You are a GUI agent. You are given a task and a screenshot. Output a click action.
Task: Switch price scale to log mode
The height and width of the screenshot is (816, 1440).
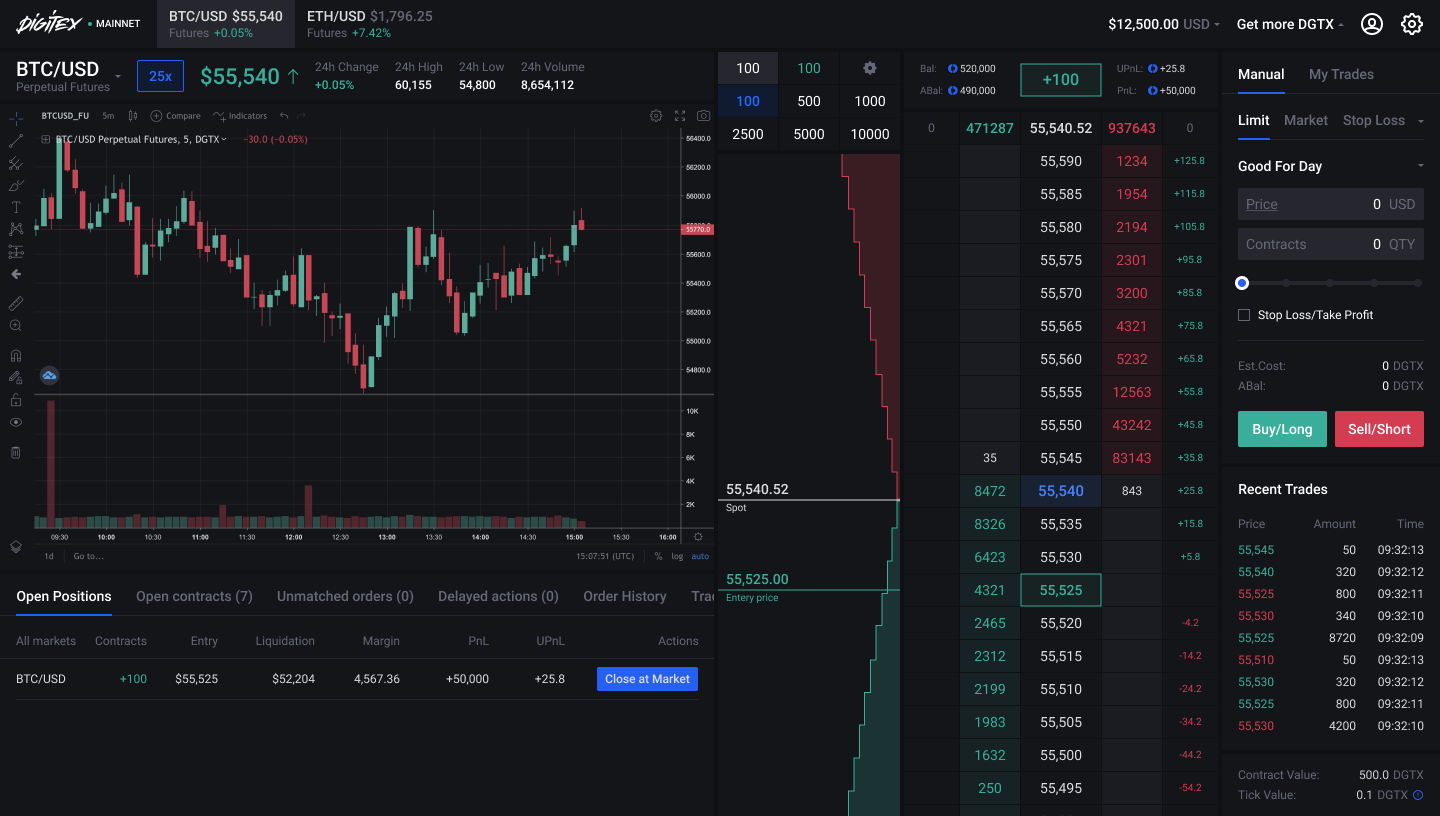coord(677,556)
